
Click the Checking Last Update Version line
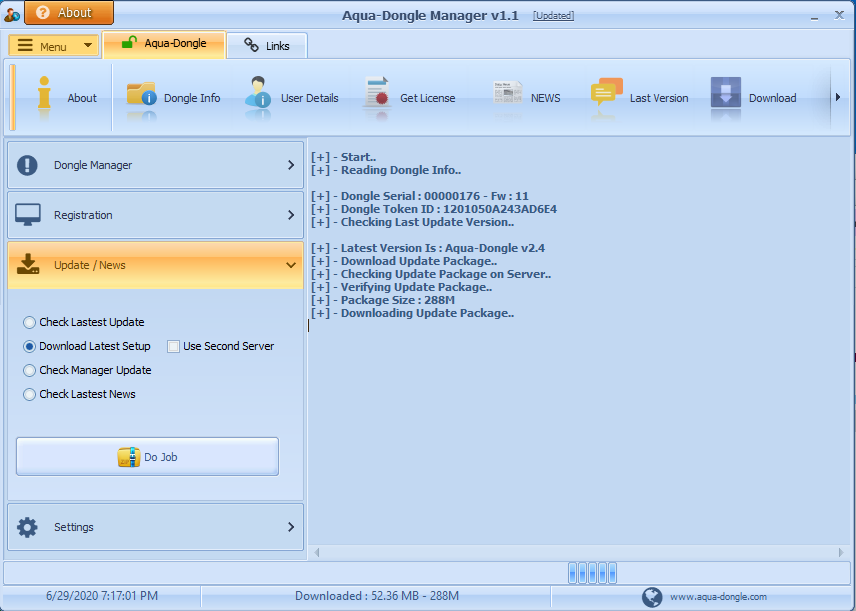pos(413,222)
